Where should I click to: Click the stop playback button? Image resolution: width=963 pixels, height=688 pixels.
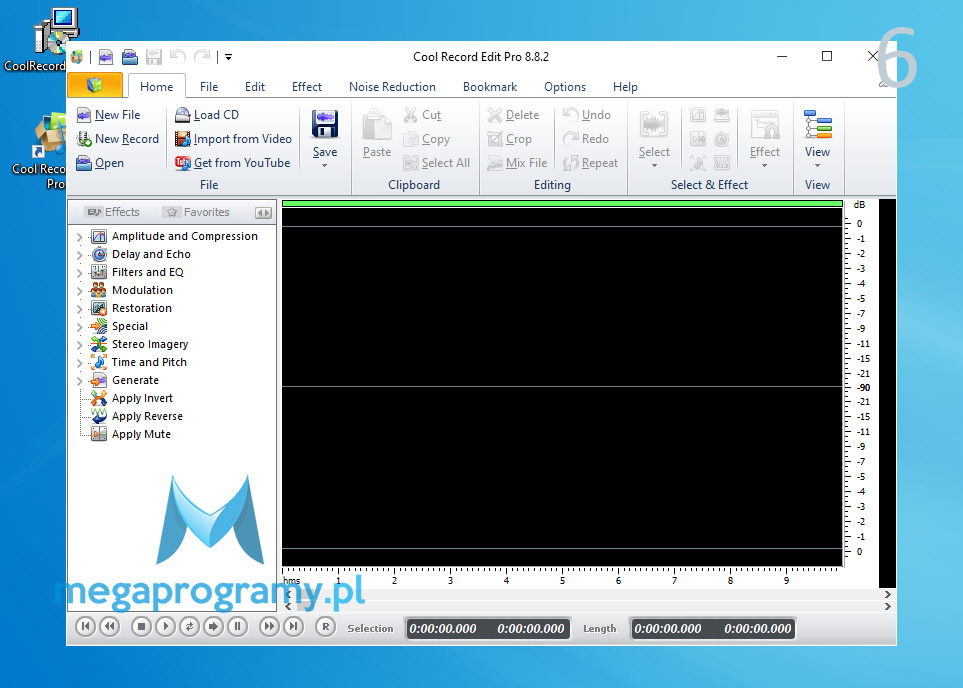(141, 627)
